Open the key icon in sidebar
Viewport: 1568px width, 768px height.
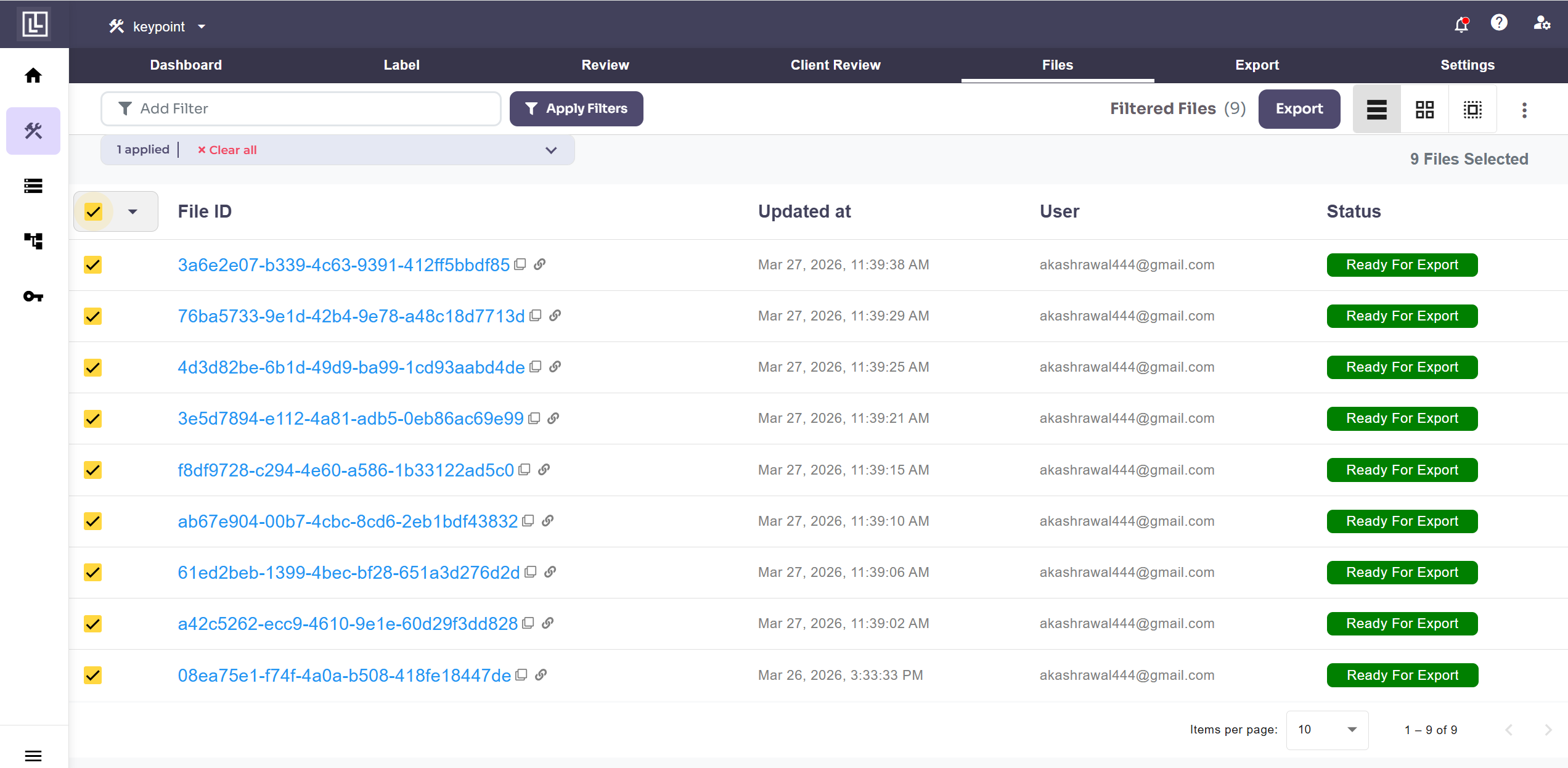[x=33, y=296]
